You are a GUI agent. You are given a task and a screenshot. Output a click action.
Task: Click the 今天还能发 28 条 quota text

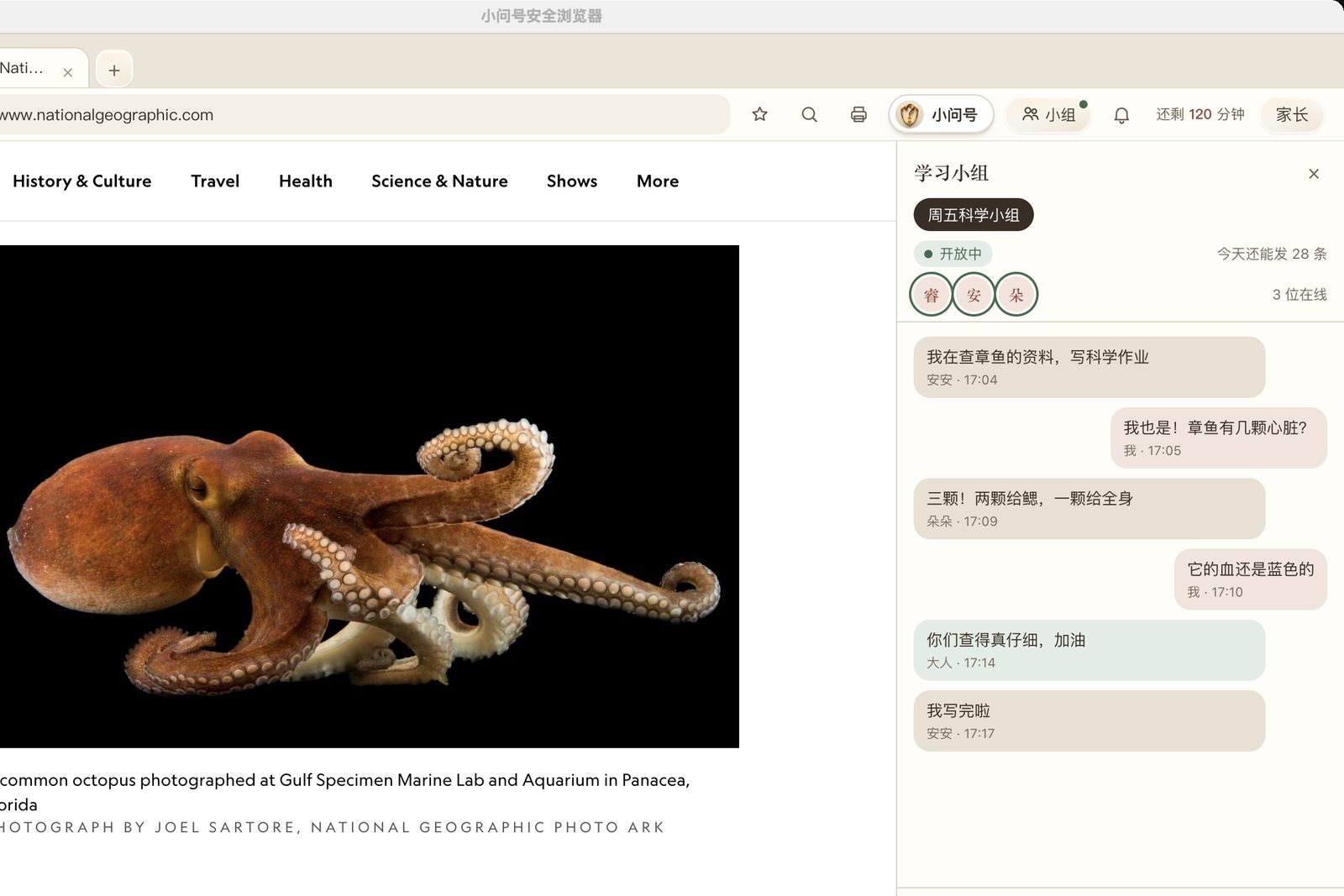coord(1272,254)
